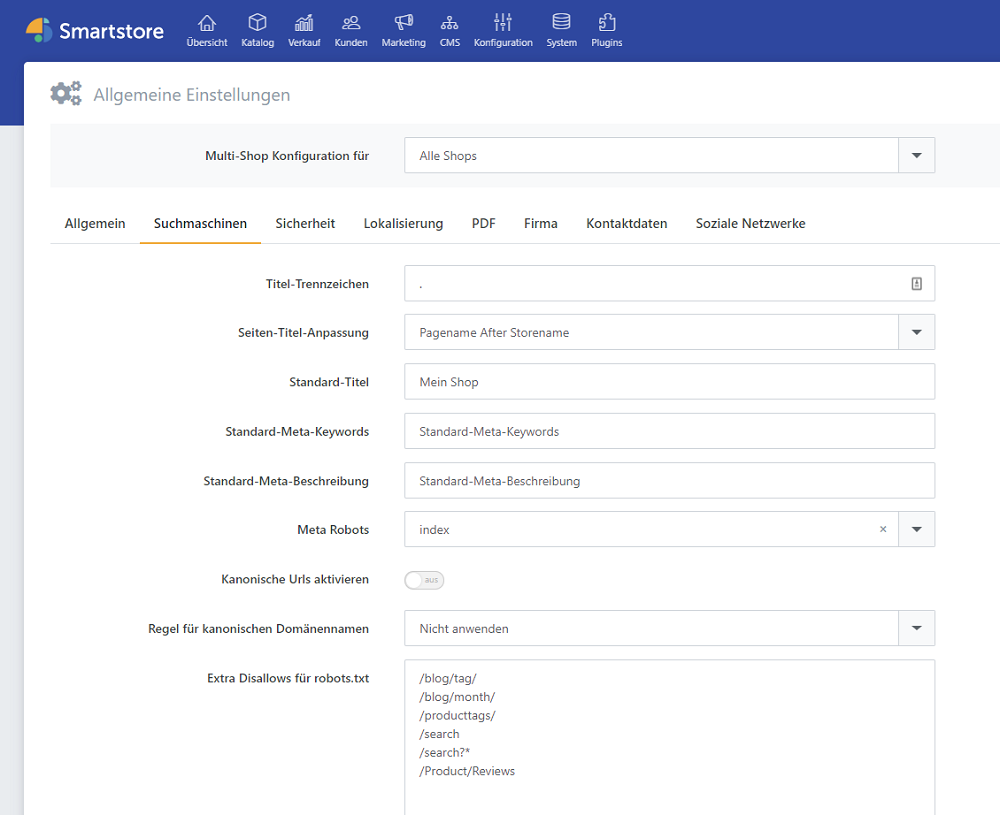The image size is (1000, 815).
Task: Switch to the Sicherheit tab
Action: coord(305,224)
